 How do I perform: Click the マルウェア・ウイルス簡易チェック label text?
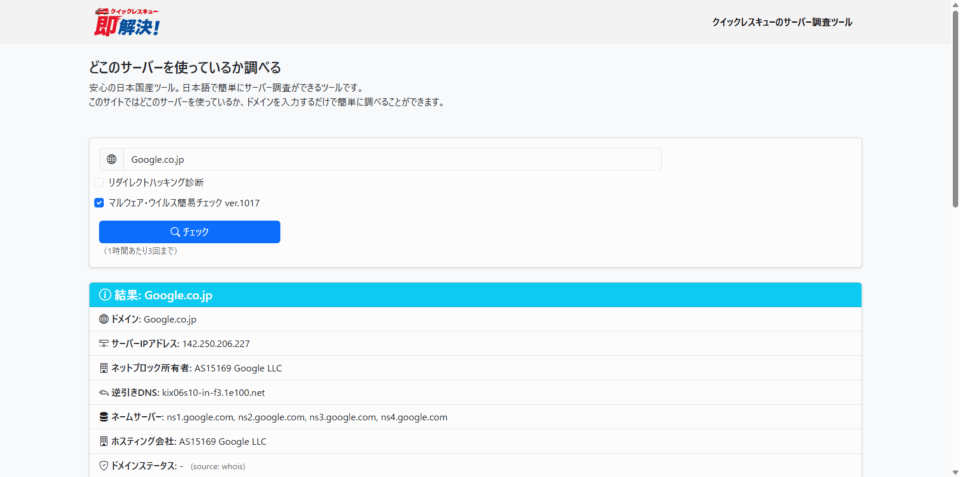coord(184,203)
